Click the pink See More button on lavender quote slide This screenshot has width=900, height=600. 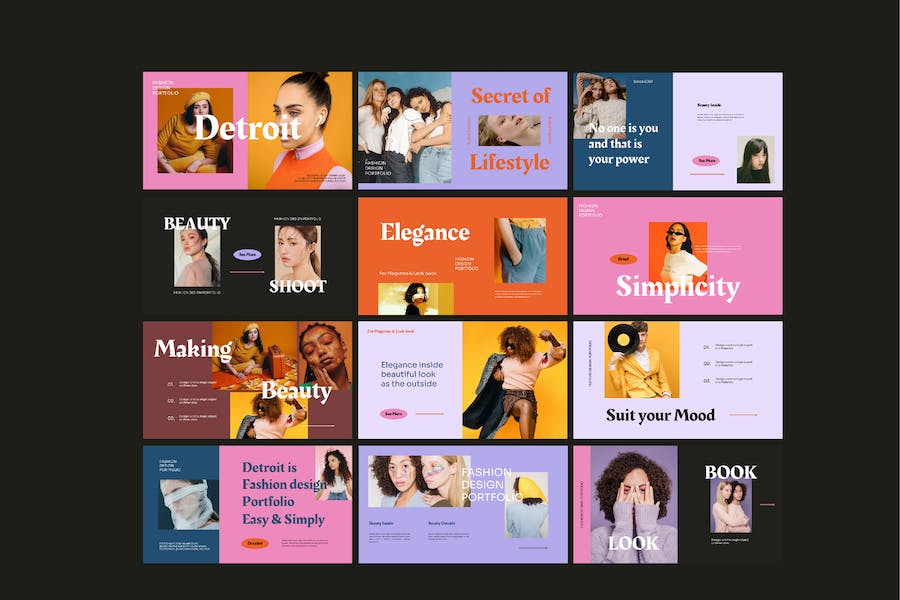tap(706, 161)
